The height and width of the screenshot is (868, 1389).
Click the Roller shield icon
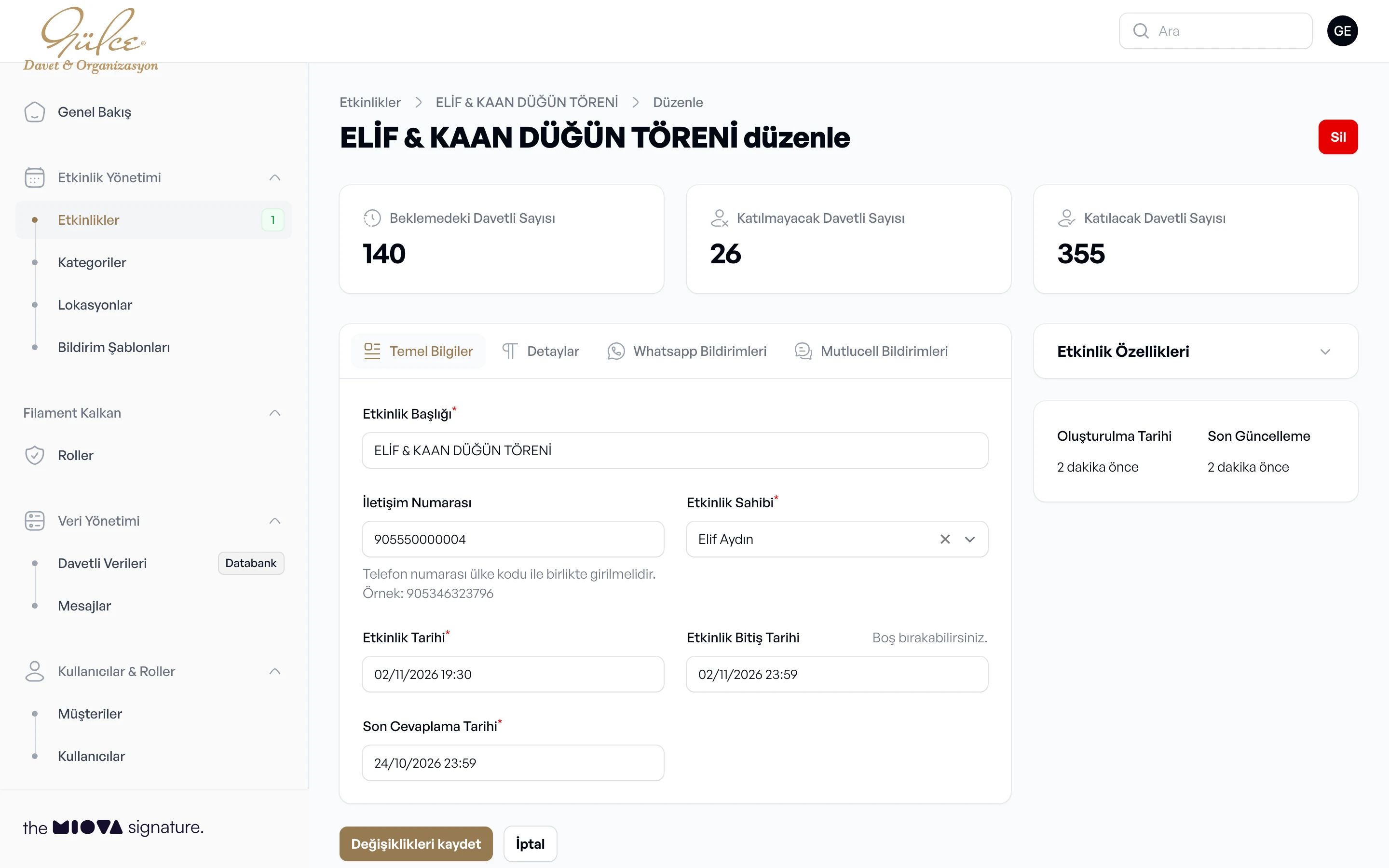pos(34,455)
